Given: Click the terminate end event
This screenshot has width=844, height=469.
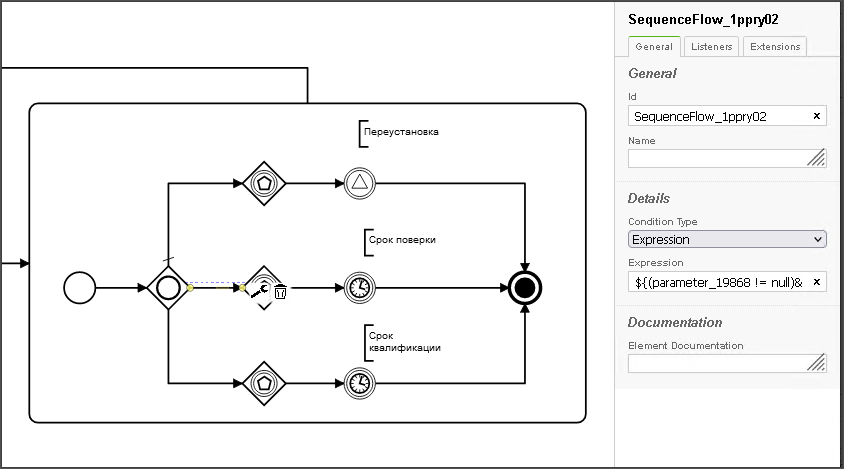Looking at the screenshot, I should click(x=525, y=288).
